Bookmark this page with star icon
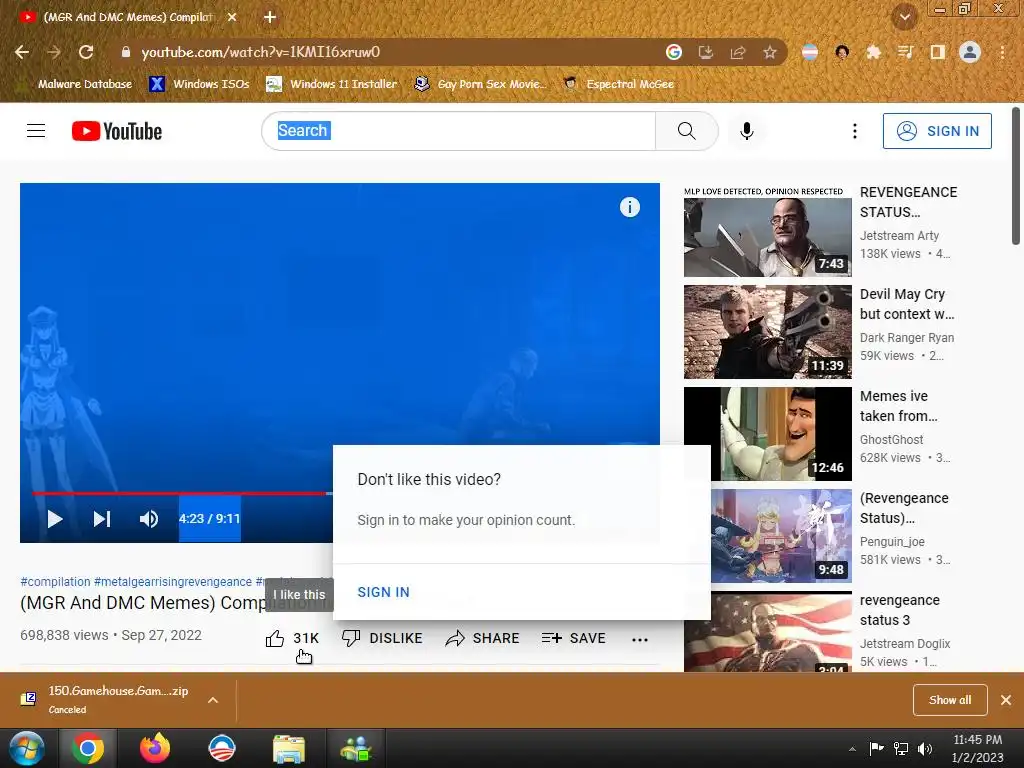The image size is (1024, 768). tap(770, 52)
